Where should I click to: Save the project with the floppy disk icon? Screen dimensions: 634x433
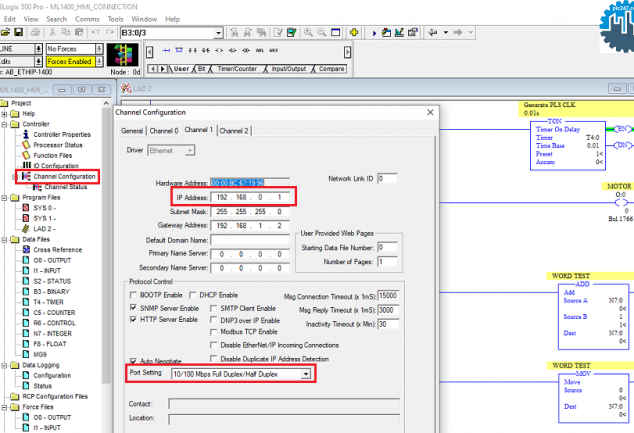click(x=19, y=32)
